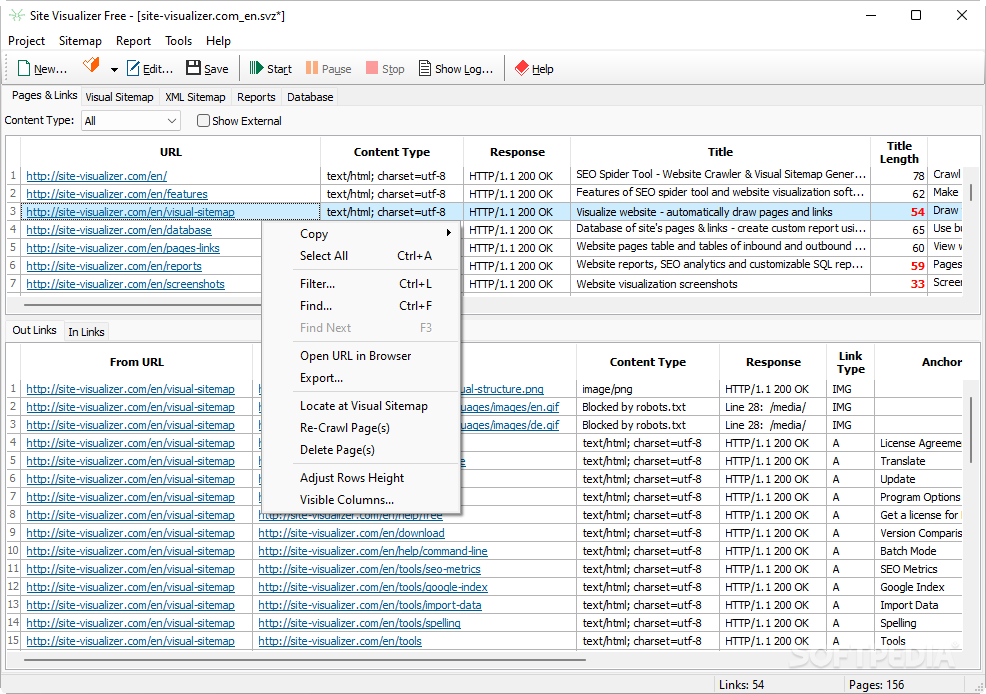Open the Tools menu
Image resolution: width=986 pixels, height=694 pixels.
point(179,41)
